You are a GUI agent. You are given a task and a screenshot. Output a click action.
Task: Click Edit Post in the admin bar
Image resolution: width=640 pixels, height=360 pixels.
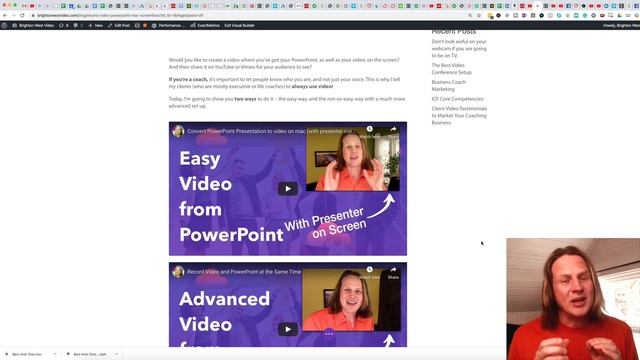pos(119,25)
